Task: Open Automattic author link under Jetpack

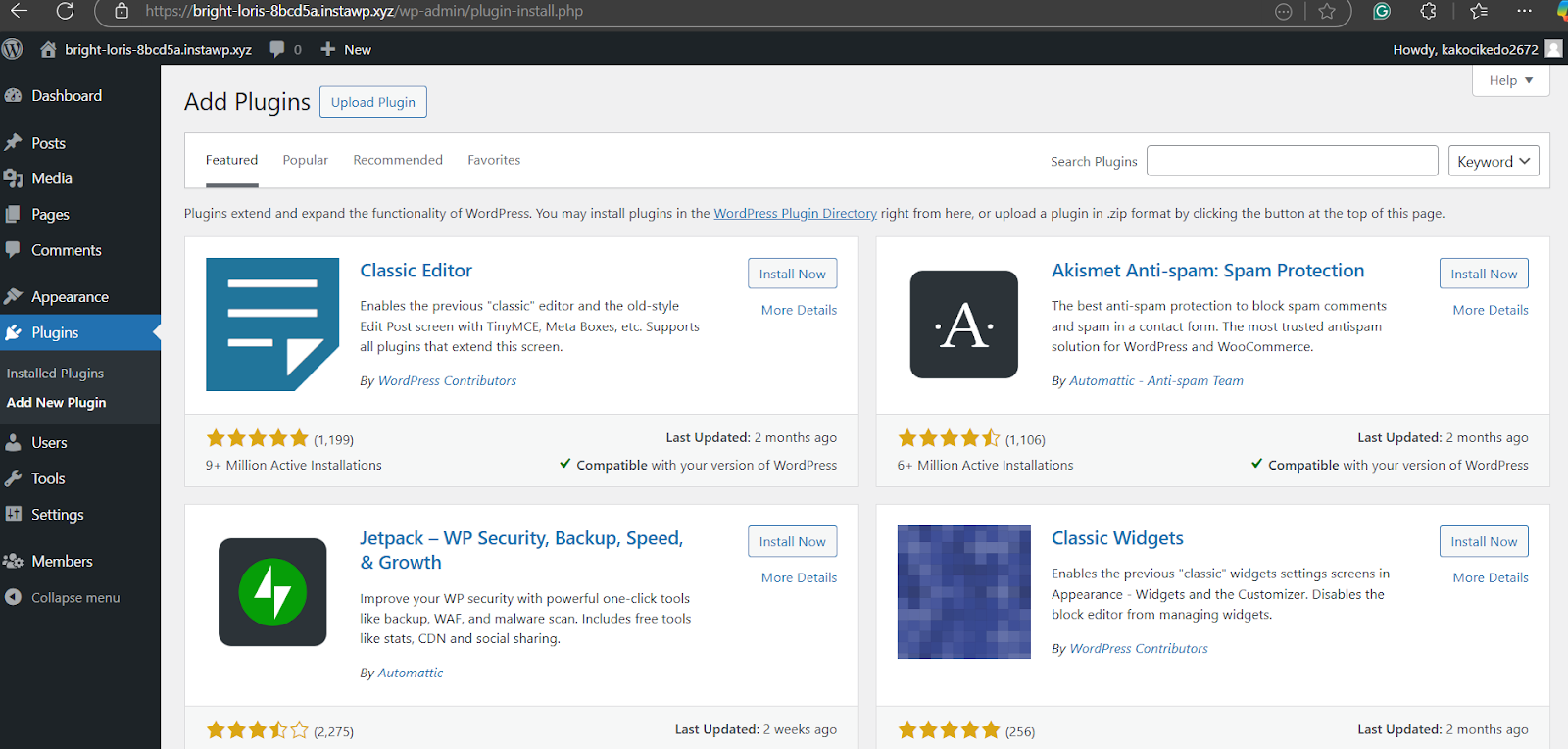Action: click(411, 673)
